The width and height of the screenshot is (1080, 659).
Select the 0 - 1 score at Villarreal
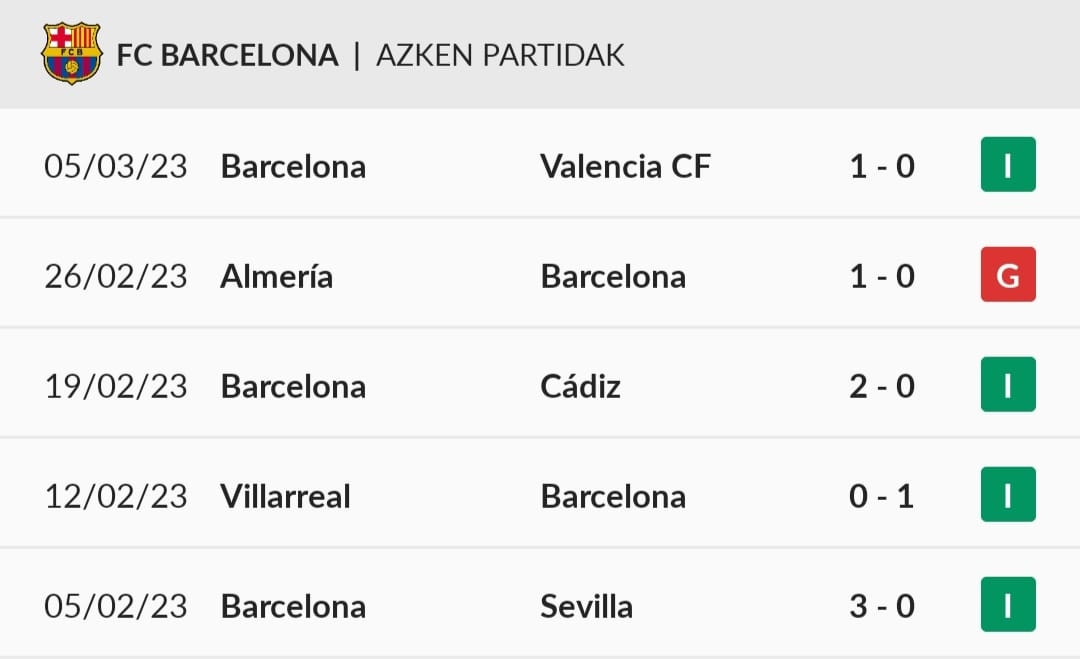[882, 496]
